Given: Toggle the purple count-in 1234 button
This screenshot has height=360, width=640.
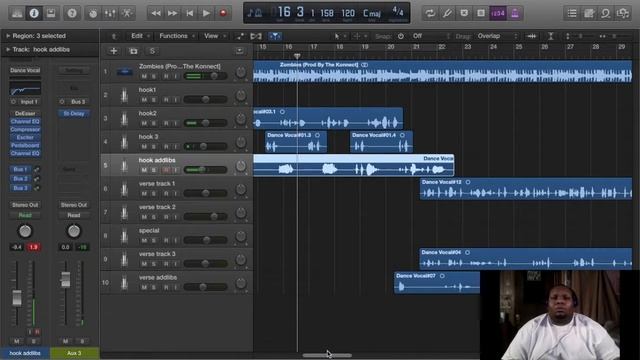Looking at the screenshot, I should [498, 13].
